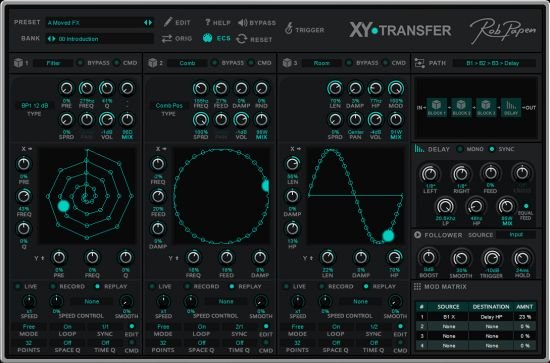Click the pencil Edit icon
550x363 pixels.
(168, 22)
